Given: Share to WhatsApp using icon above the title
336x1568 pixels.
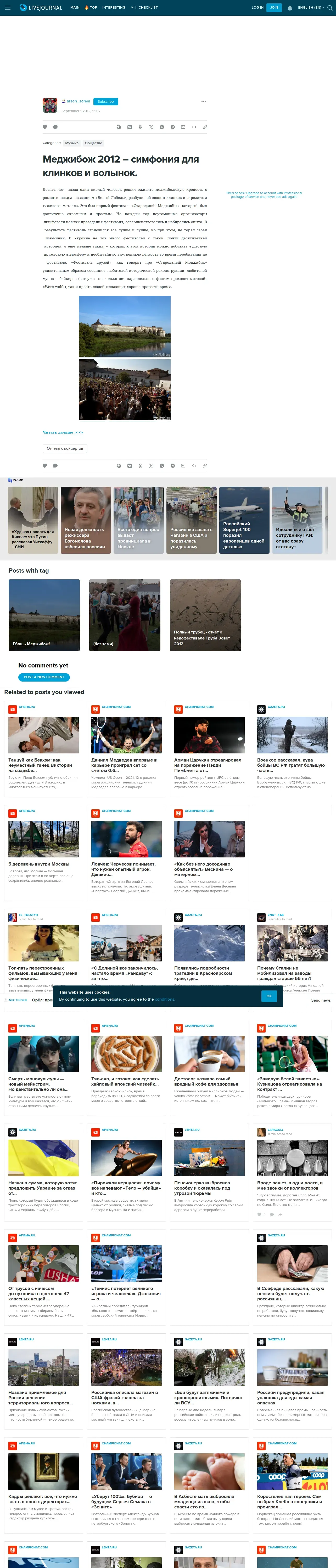Looking at the screenshot, I should 162,127.
